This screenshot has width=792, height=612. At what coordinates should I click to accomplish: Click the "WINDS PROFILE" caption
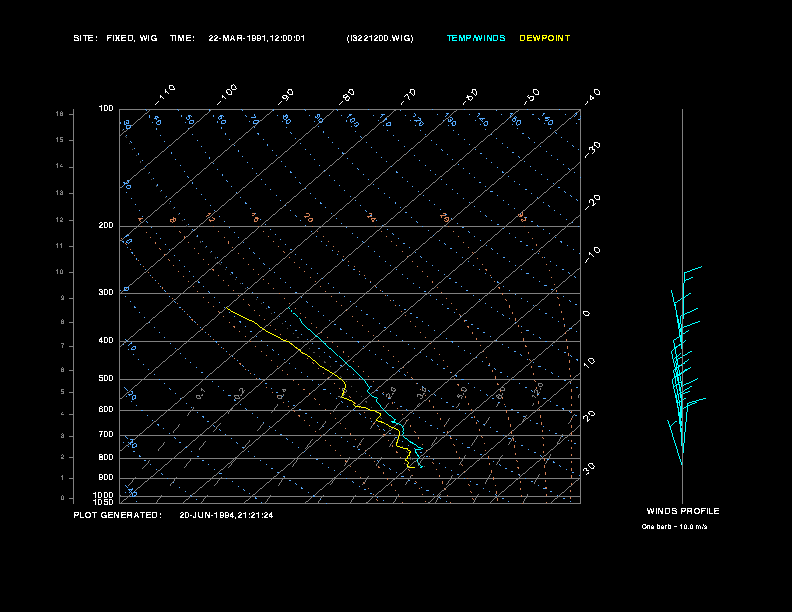pyautogui.click(x=683, y=511)
